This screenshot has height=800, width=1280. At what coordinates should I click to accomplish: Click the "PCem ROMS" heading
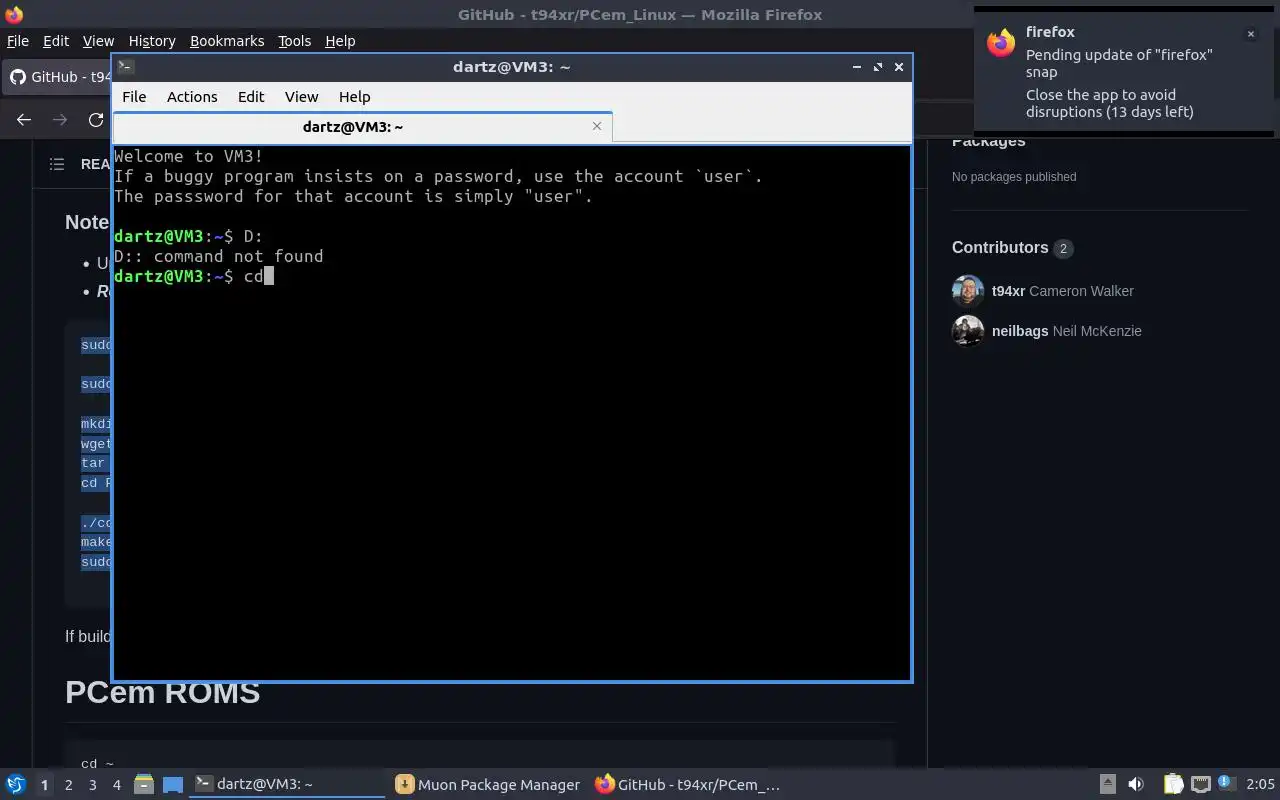(162, 692)
